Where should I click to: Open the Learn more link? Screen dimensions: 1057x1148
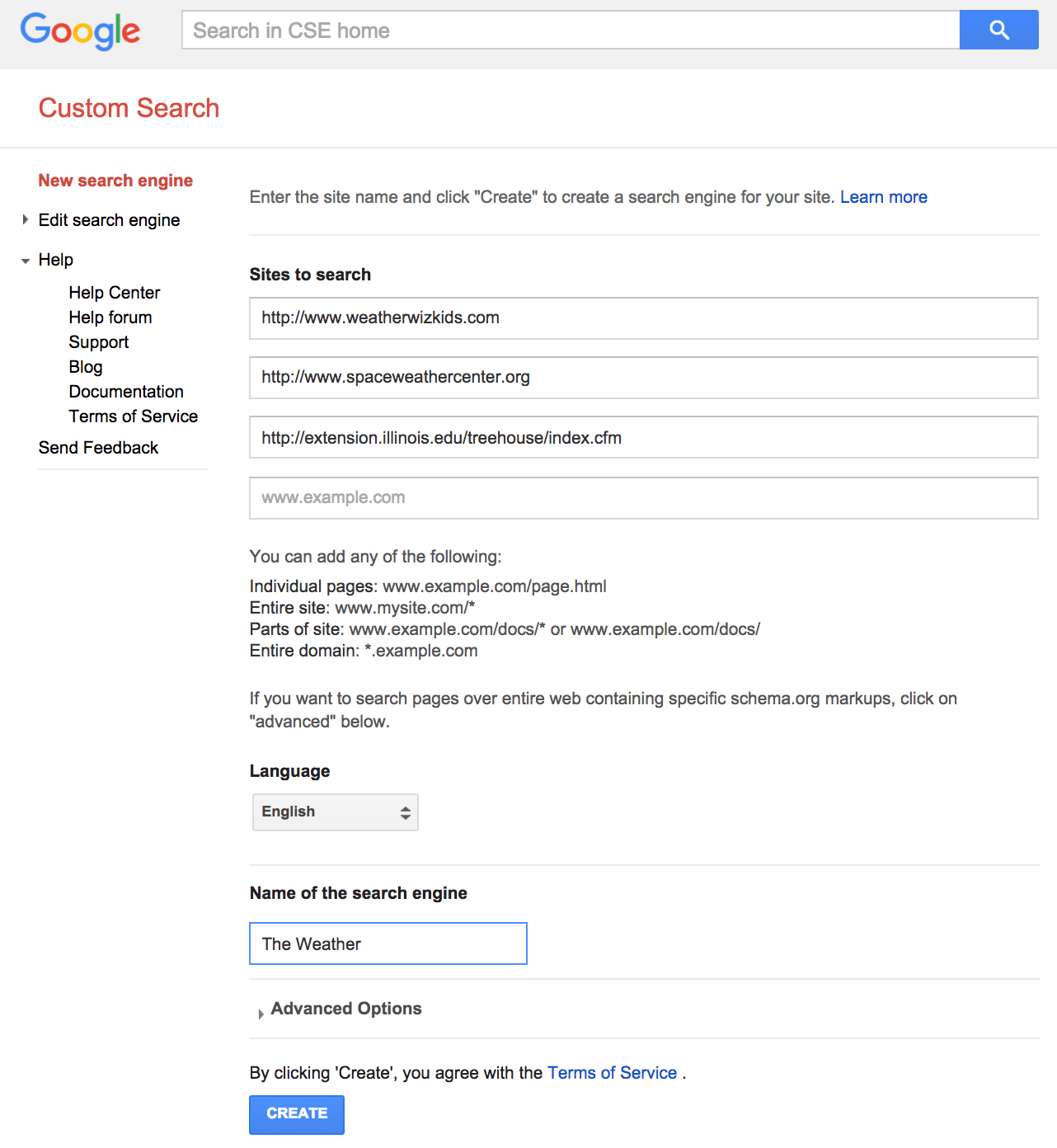(883, 197)
